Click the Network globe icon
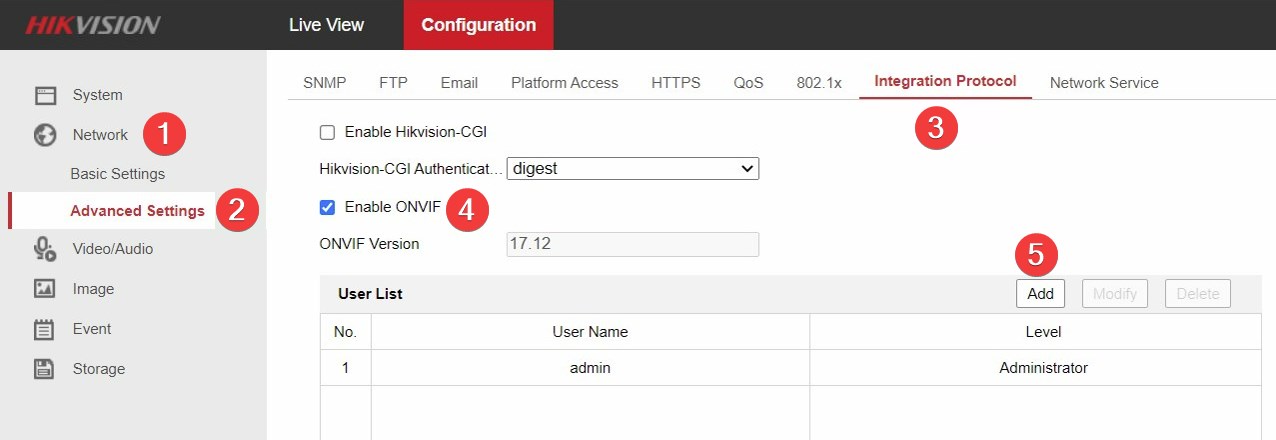The width and height of the screenshot is (1276, 440). tap(45, 135)
